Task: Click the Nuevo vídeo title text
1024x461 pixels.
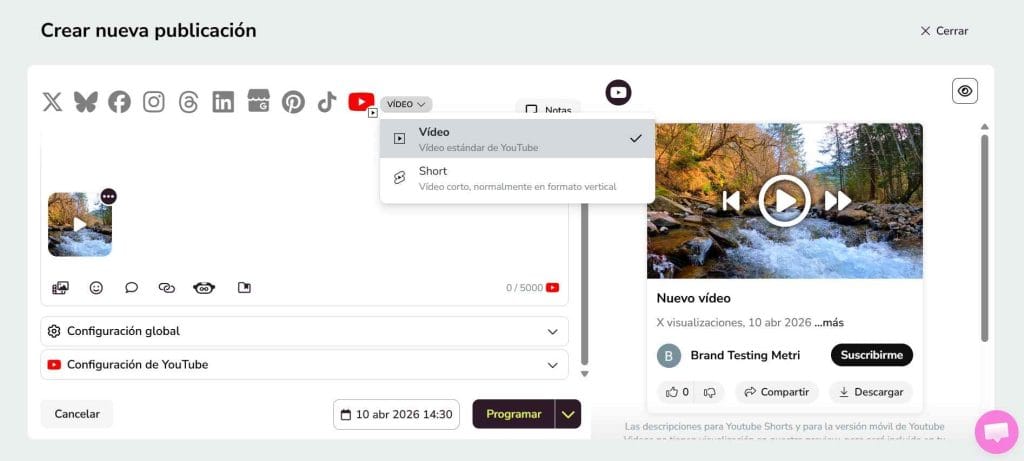Action: pyautogui.click(x=694, y=298)
